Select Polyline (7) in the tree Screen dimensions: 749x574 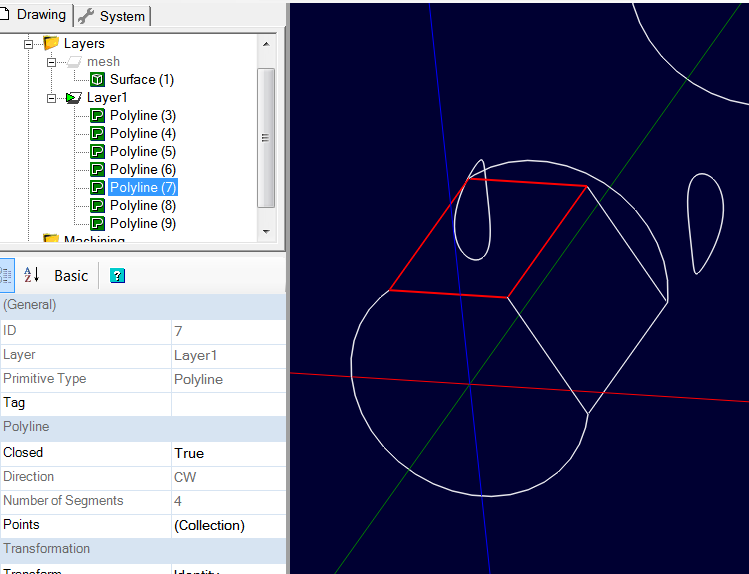(143, 187)
